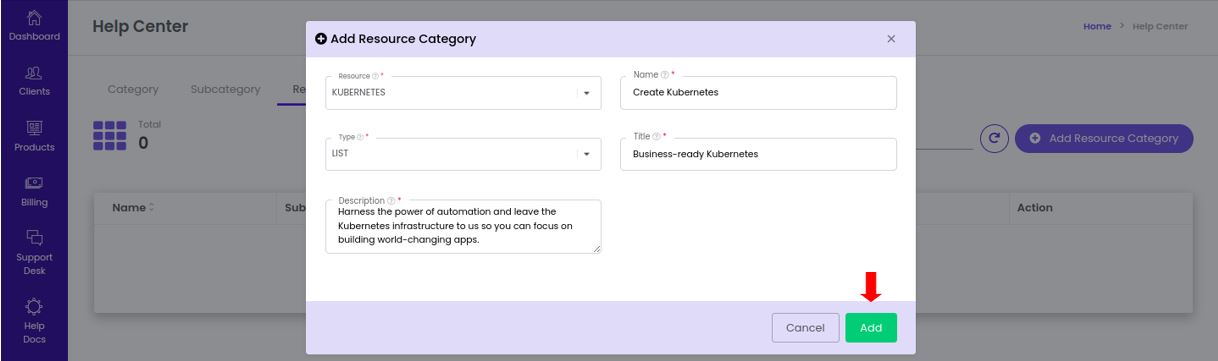This screenshot has width=1218, height=361.
Task: Click the refresh icon beside Add Resource Category
Action: 993,138
